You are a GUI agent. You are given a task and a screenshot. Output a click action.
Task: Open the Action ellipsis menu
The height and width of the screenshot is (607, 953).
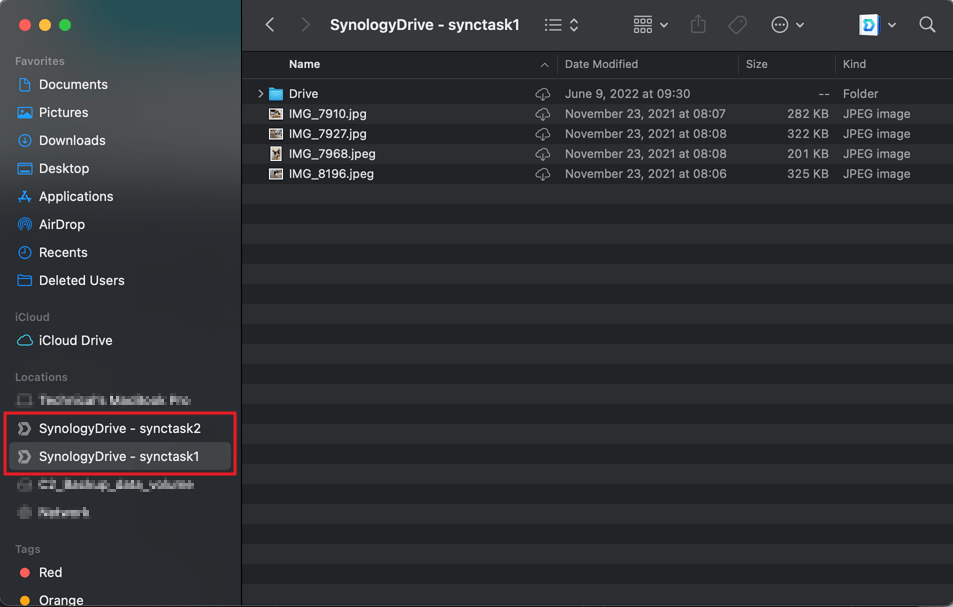coord(787,25)
